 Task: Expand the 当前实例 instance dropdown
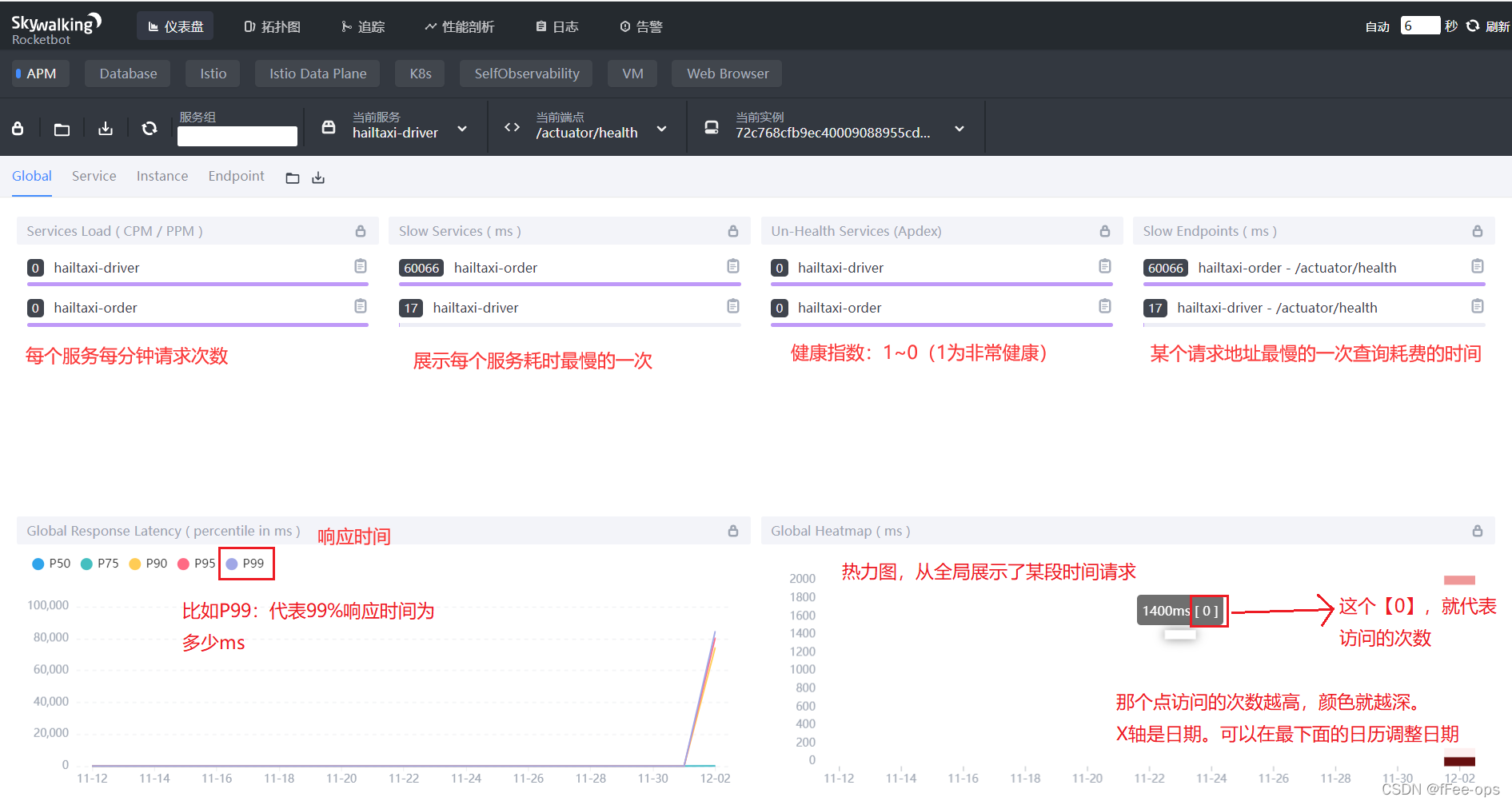coord(959,129)
